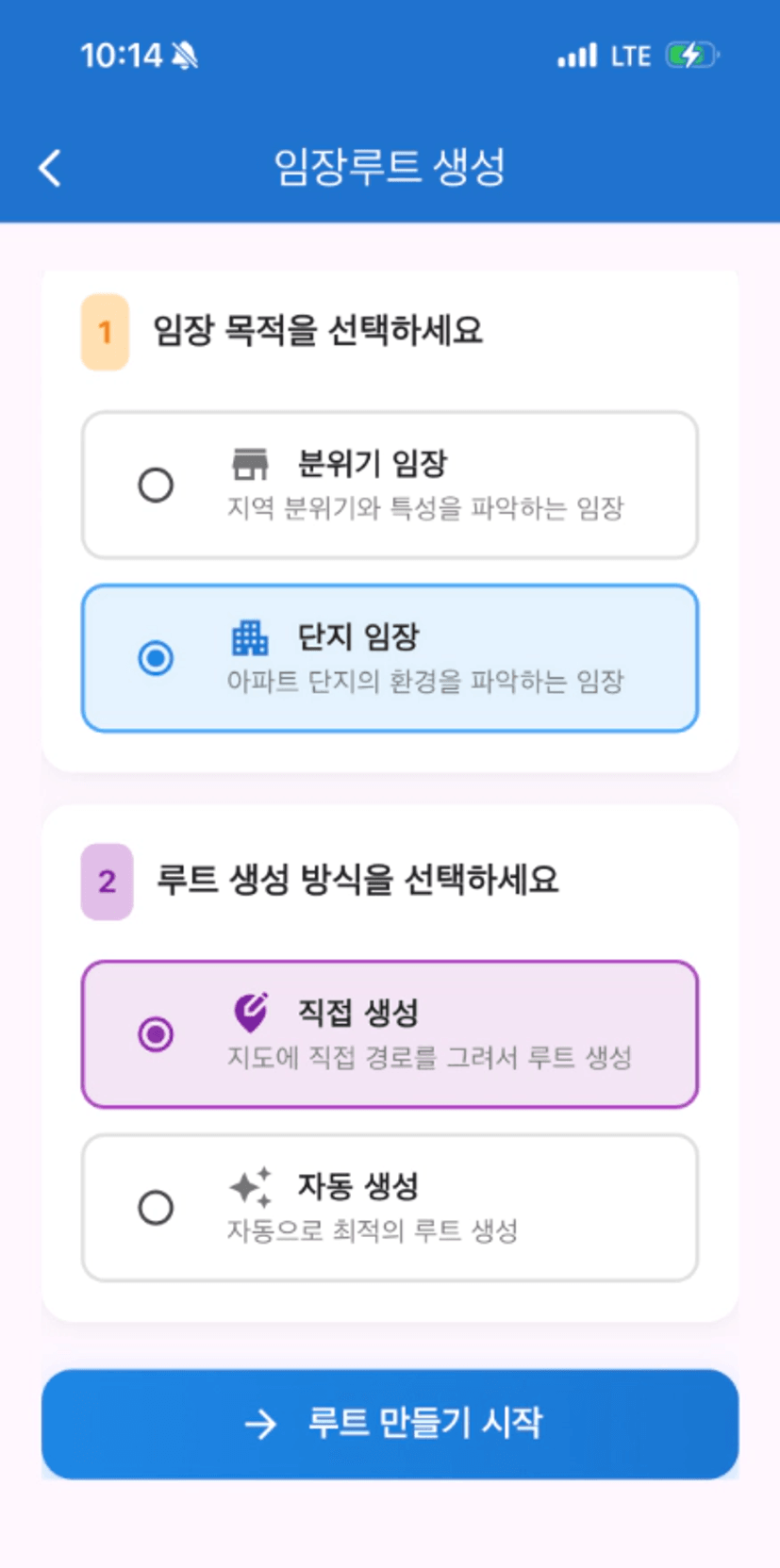Viewport: 780px width, 1568px height.
Task: Tap the silent bell icon in status bar
Action: (186, 57)
